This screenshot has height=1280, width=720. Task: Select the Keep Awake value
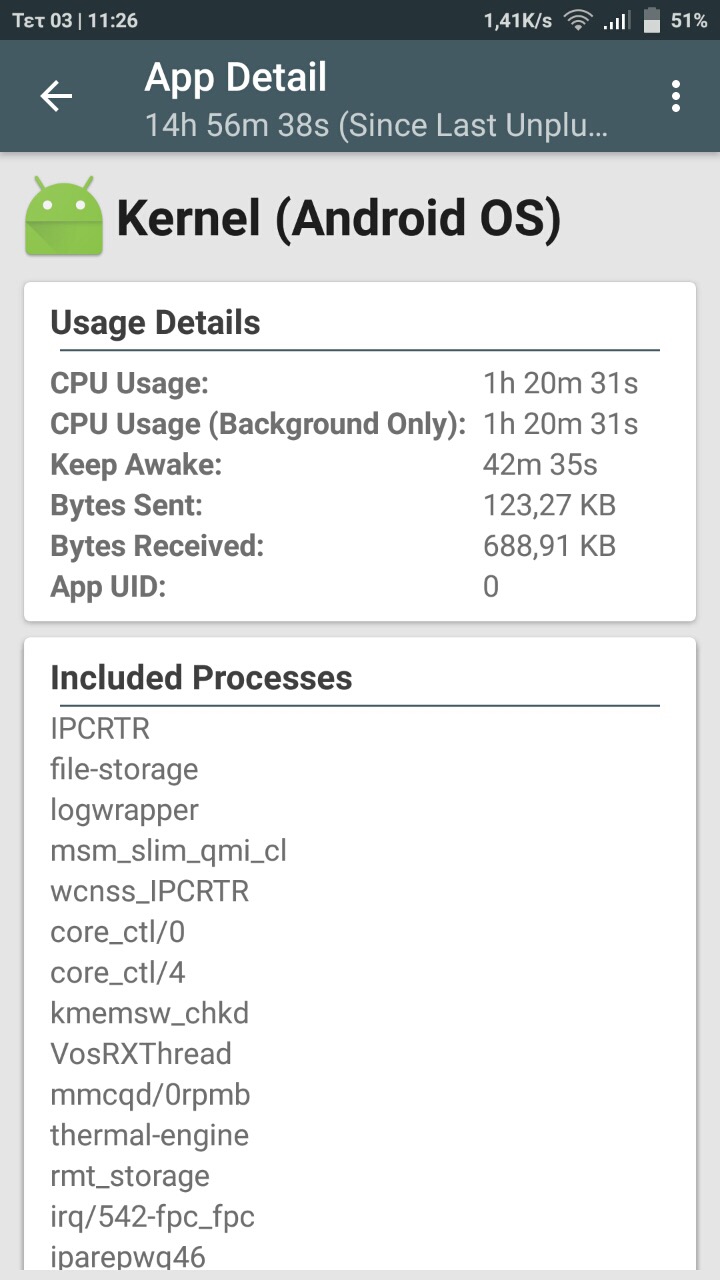540,465
